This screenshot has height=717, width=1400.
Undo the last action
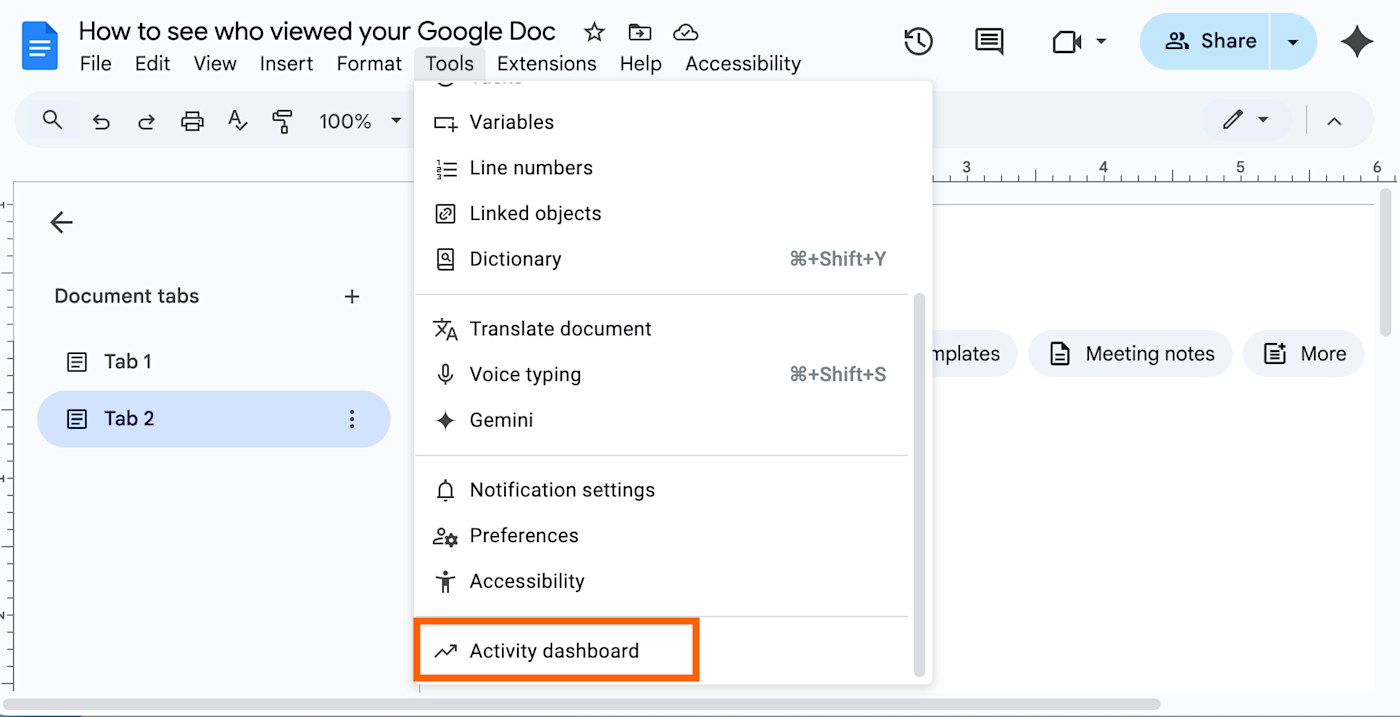coord(101,122)
